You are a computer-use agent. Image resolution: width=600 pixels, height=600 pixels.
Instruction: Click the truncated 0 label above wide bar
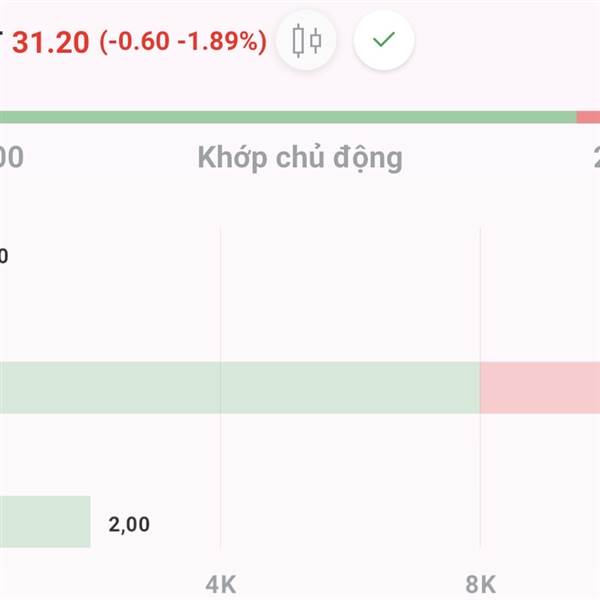pyautogui.click(x=4, y=256)
